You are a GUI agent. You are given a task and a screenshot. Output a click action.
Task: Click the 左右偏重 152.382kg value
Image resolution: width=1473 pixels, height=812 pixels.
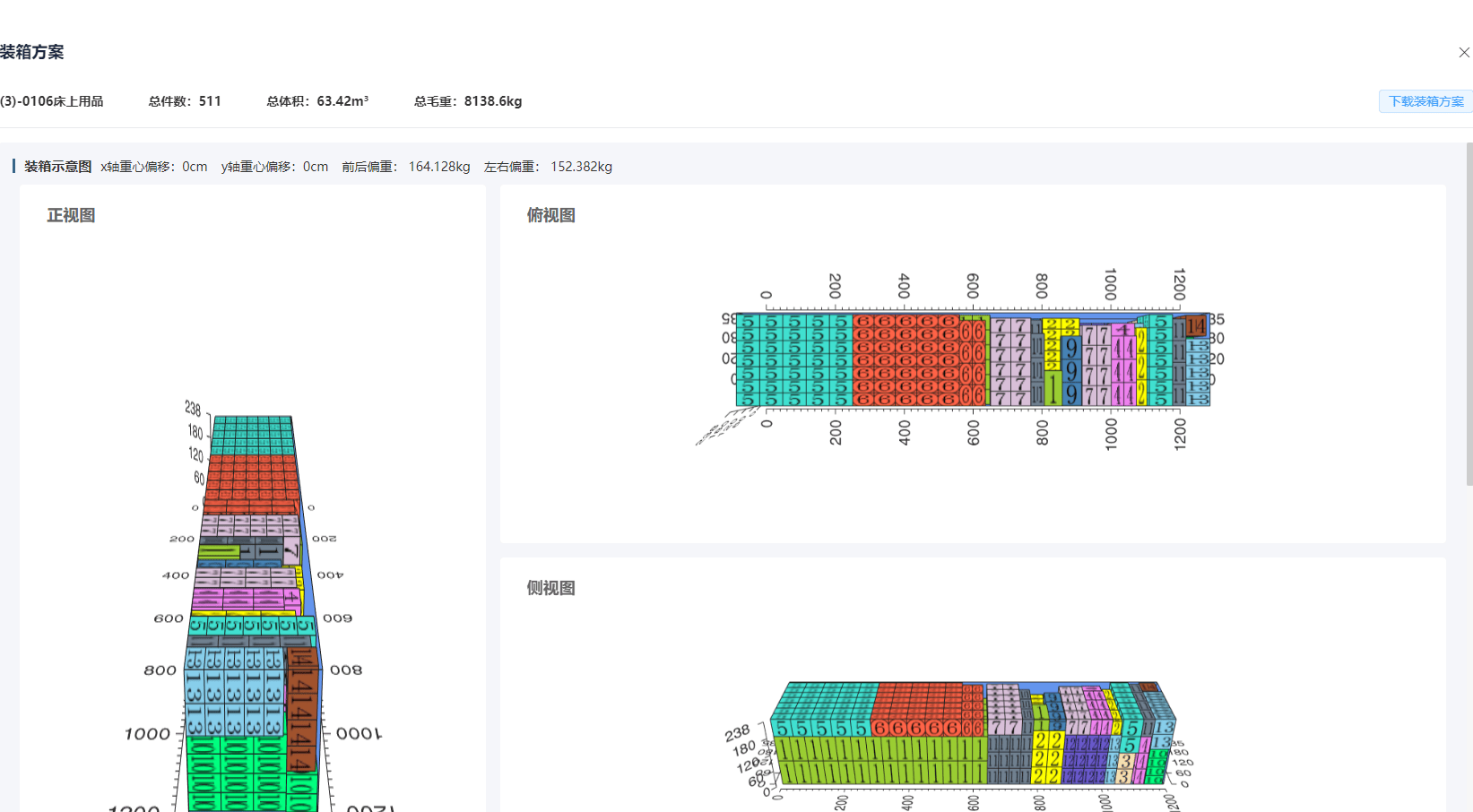click(x=548, y=167)
